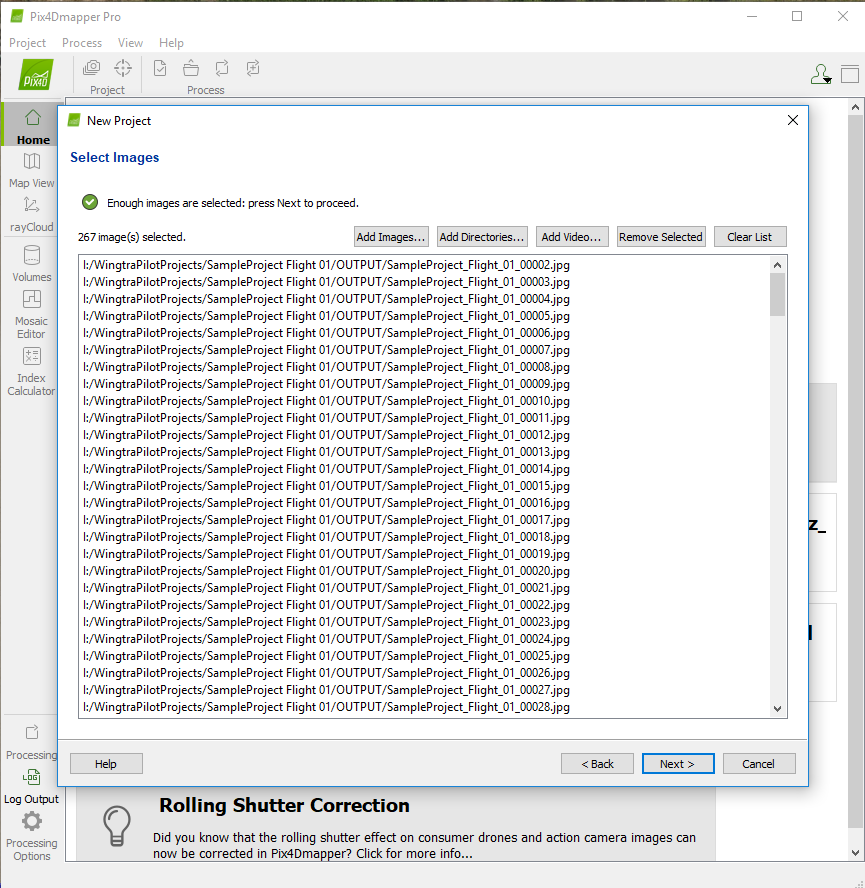Screen dimensions: 865x888
Task: Open the Image Properties Editor toolbar icon
Action: click(x=92, y=67)
